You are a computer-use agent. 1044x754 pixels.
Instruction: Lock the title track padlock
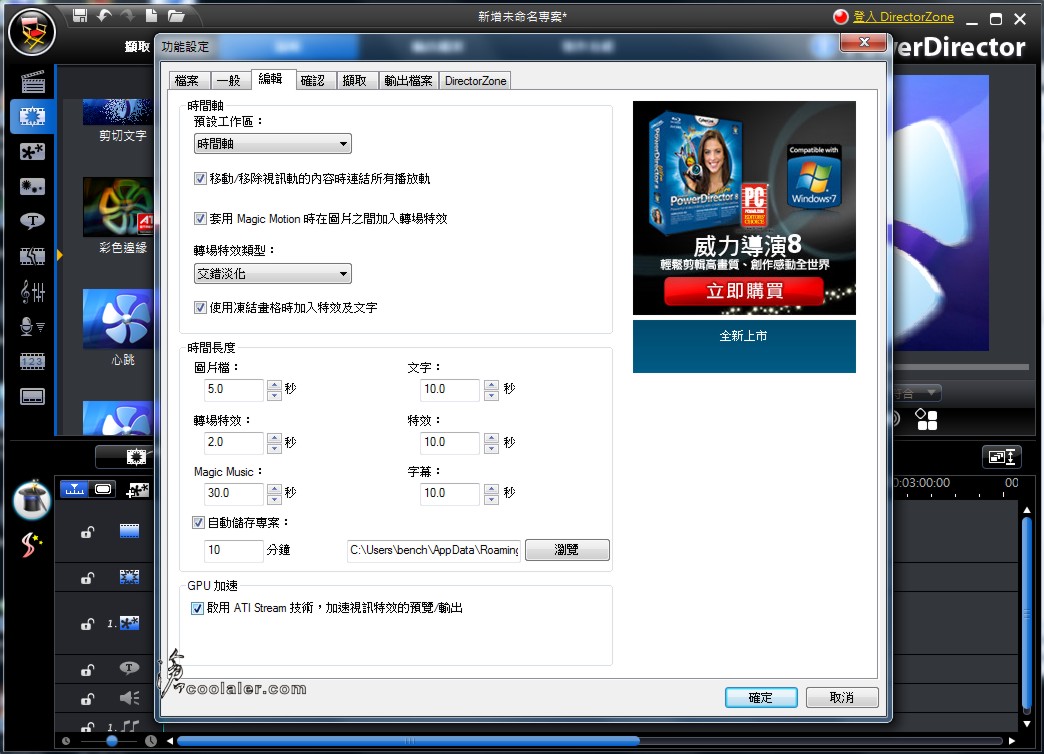click(x=87, y=670)
